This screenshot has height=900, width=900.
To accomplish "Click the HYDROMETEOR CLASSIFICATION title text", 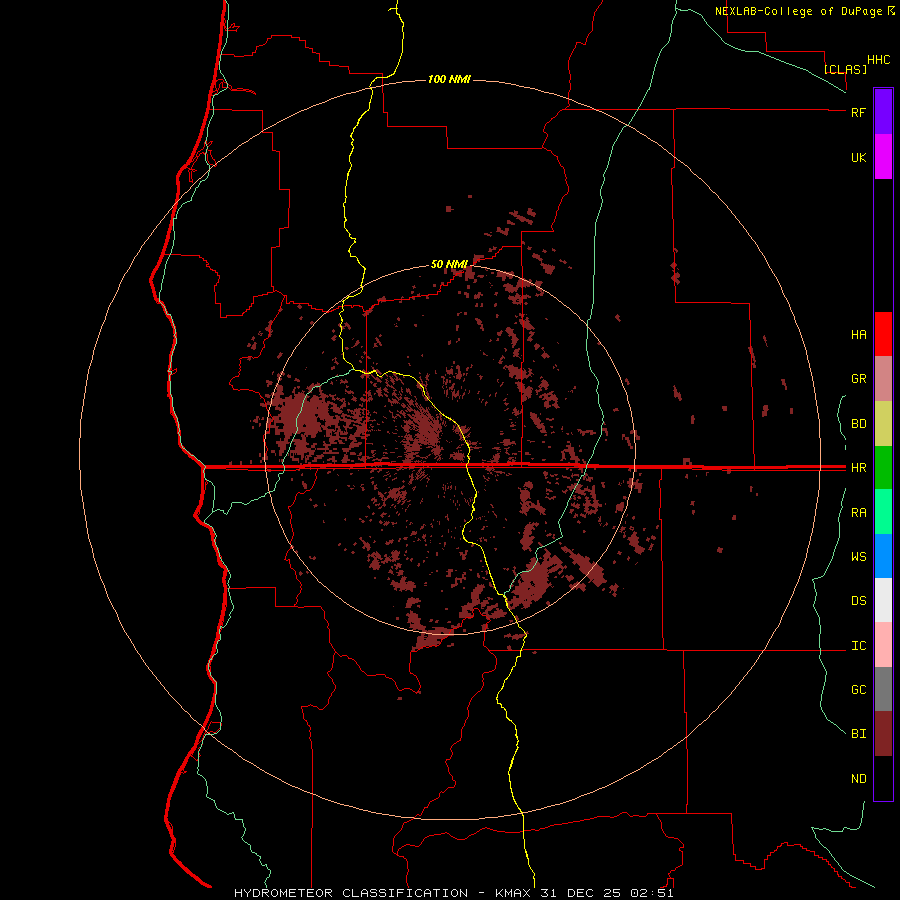I will tap(351, 893).
